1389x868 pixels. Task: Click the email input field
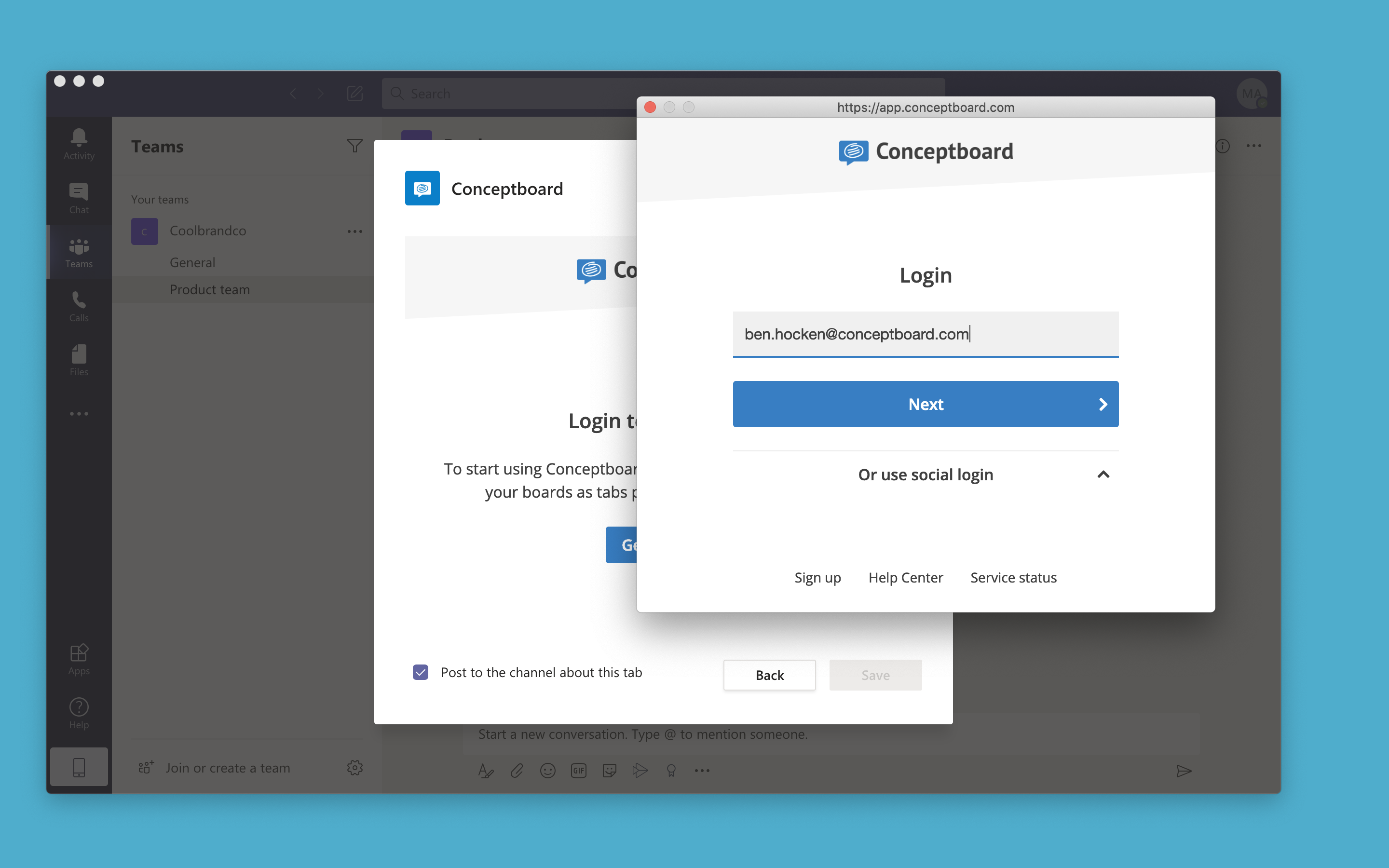pos(925,333)
